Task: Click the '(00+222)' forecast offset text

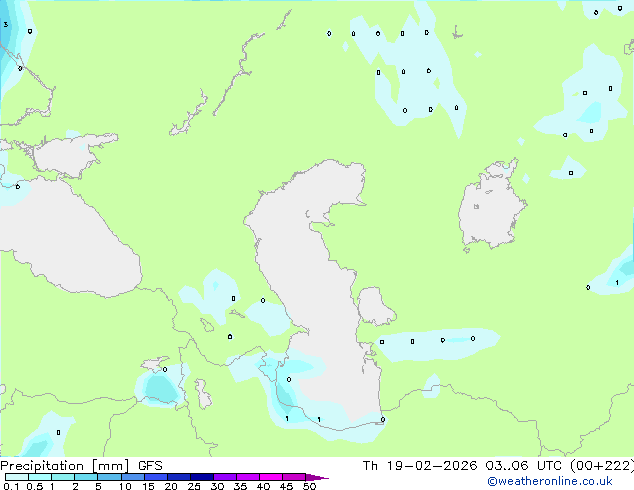Action: tap(602, 466)
